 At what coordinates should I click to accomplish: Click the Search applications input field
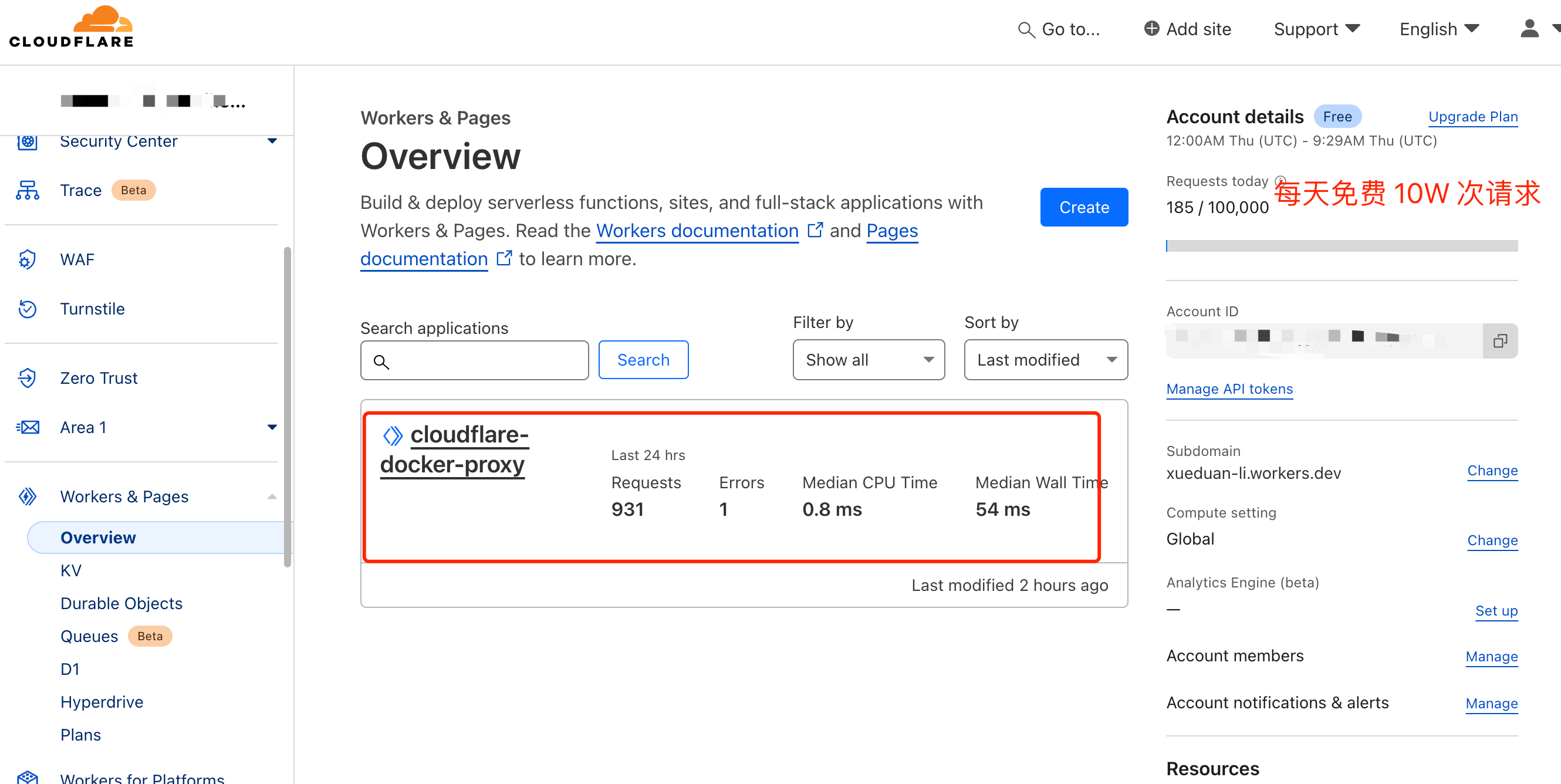coord(485,361)
